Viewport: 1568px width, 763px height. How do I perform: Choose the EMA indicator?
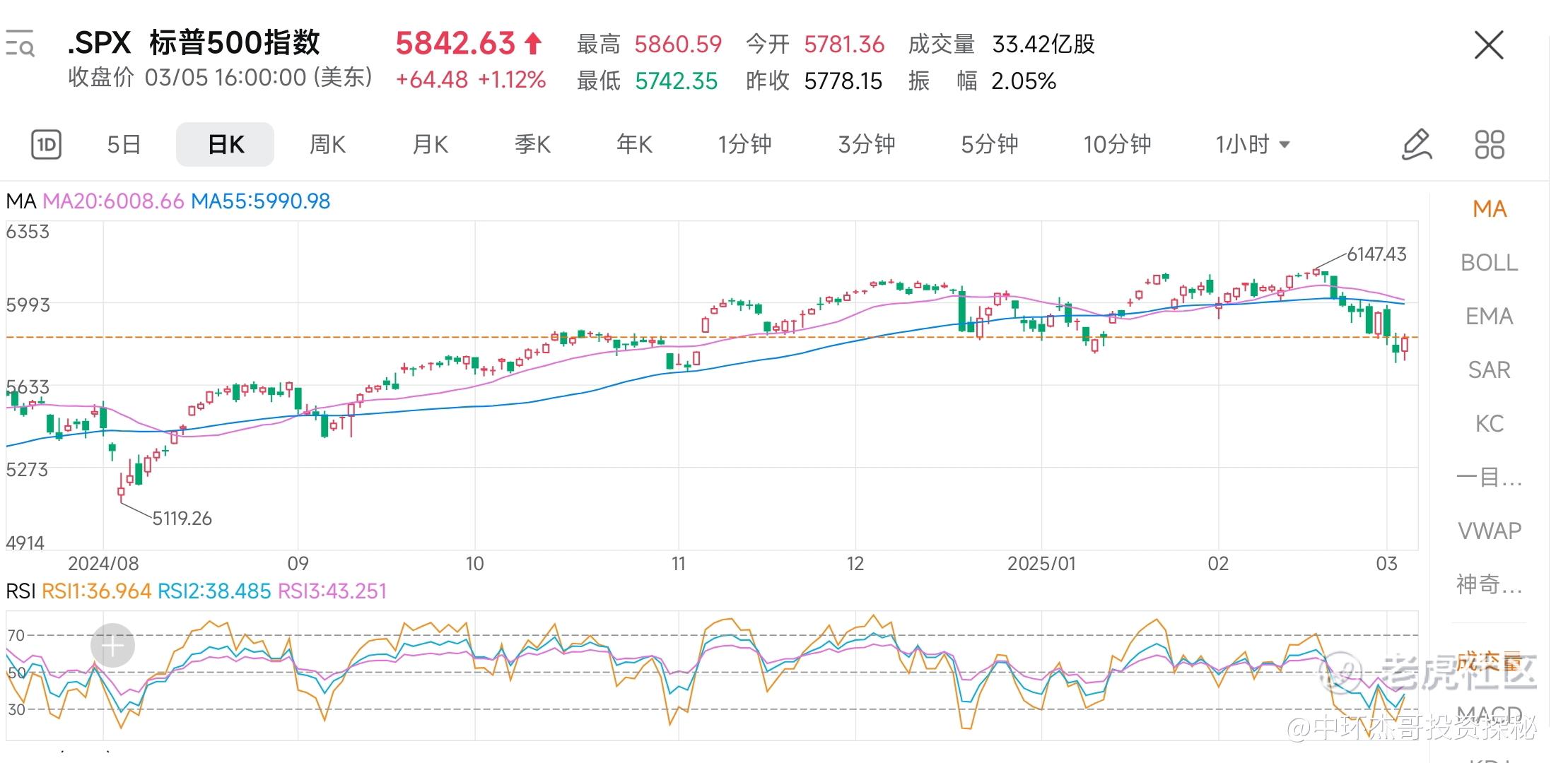click(1490, 317)
